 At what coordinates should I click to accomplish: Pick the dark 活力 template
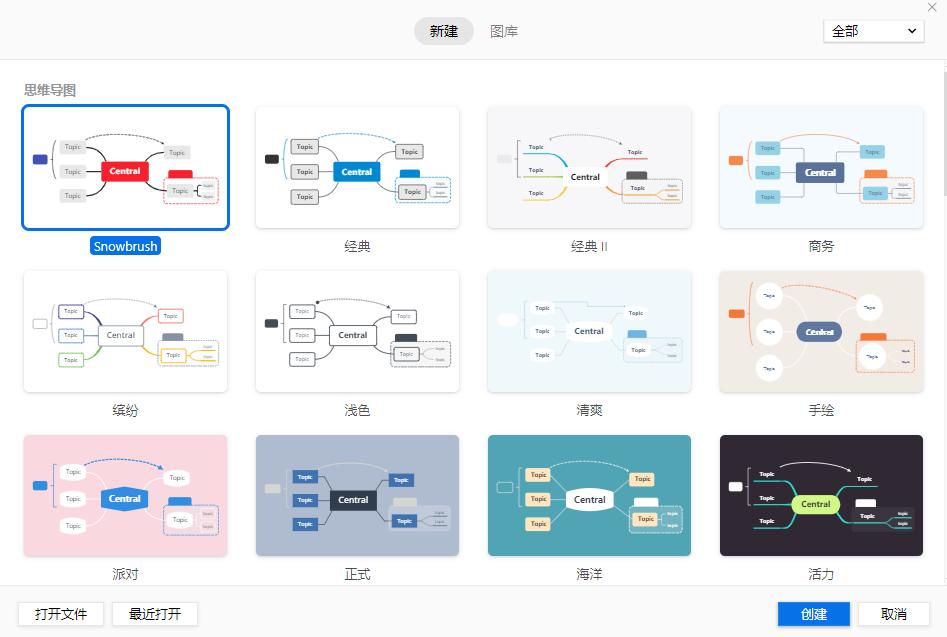pyautogui.click(x=821, y=495)
